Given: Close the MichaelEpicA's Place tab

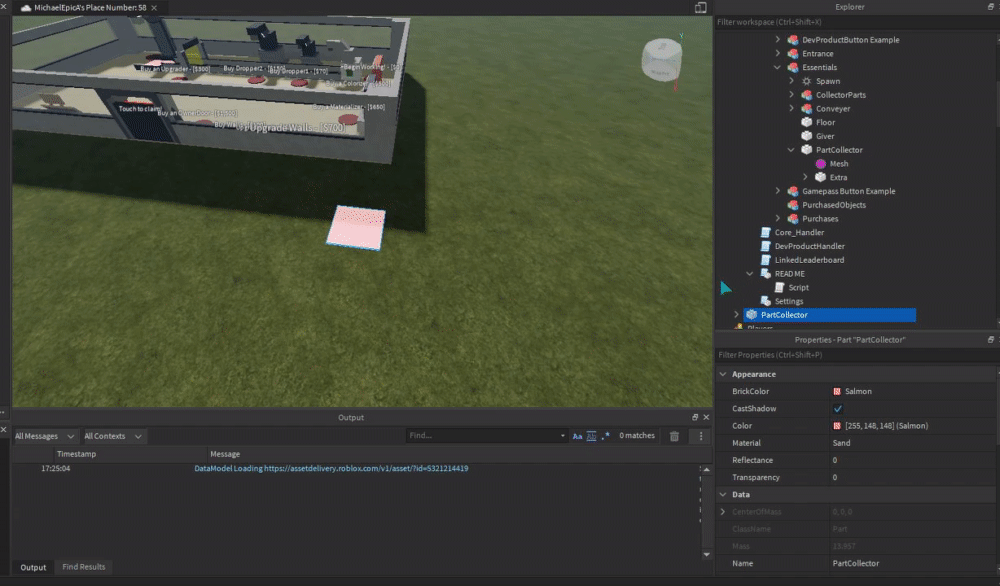Looking at the screenshot, I should coord(154,8).
